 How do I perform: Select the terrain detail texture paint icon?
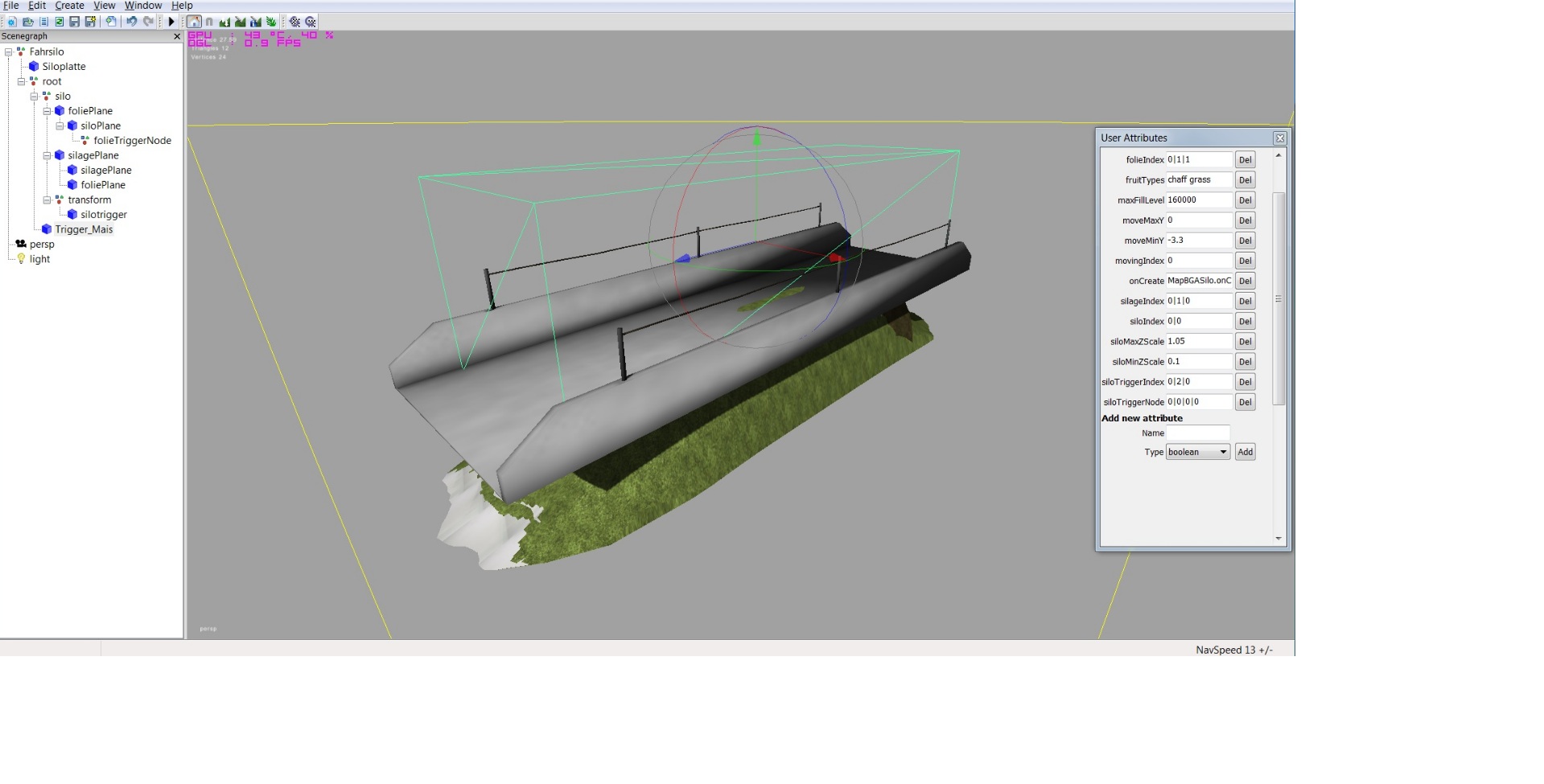pyautogui.click(x=240, y=22)
